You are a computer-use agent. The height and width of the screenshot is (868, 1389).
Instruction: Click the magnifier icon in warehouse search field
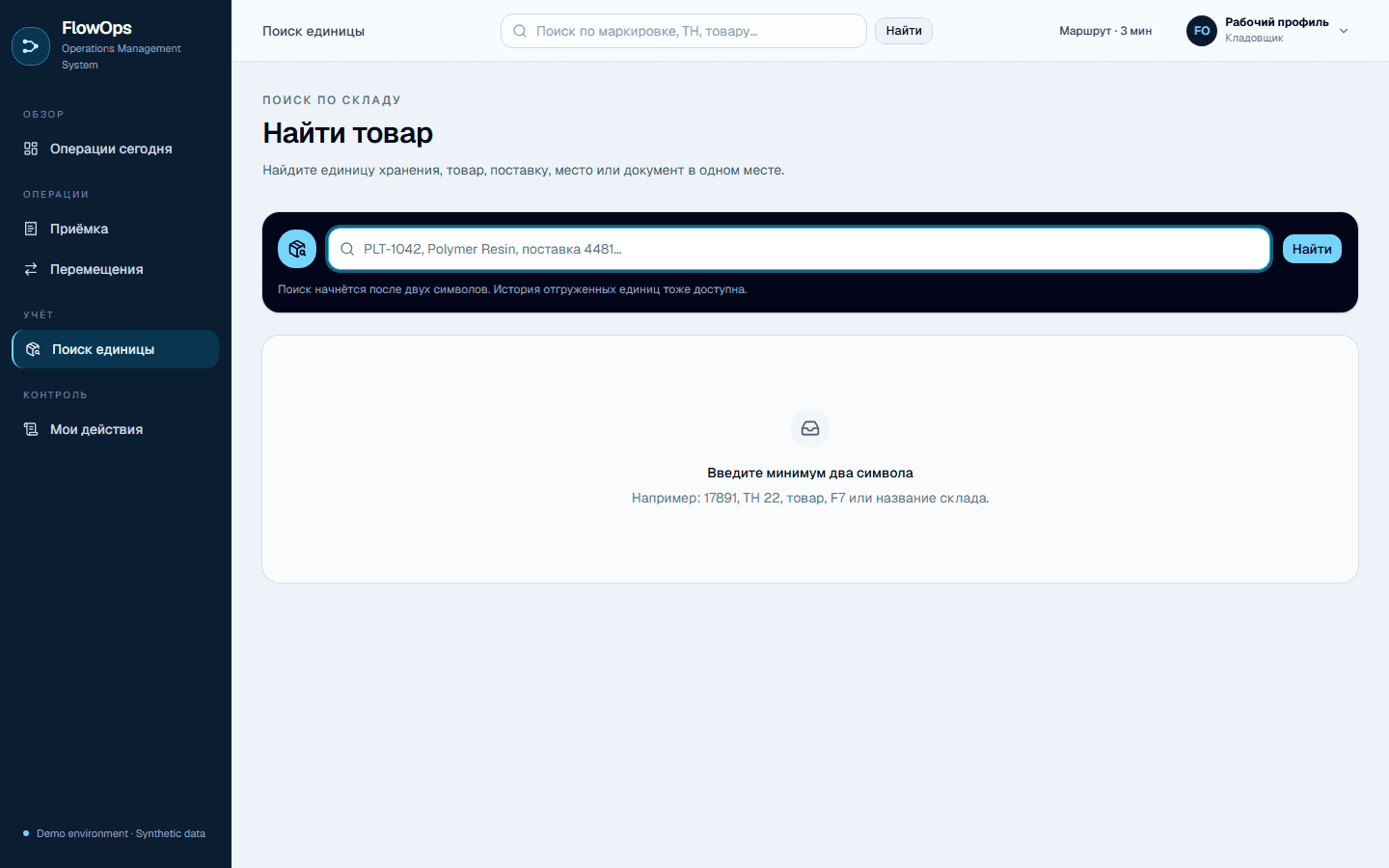[347, 249]
